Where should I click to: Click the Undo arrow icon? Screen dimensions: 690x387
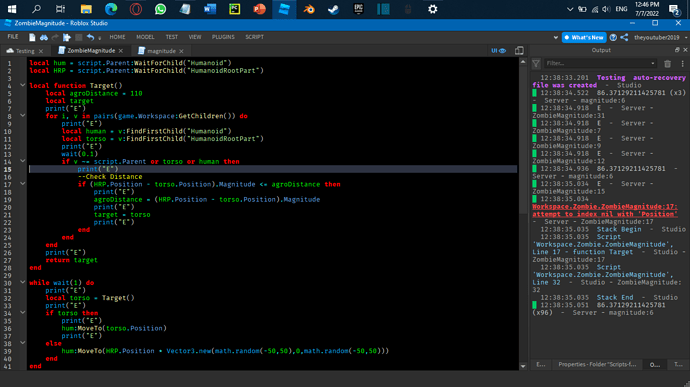(x=90, y=37)
